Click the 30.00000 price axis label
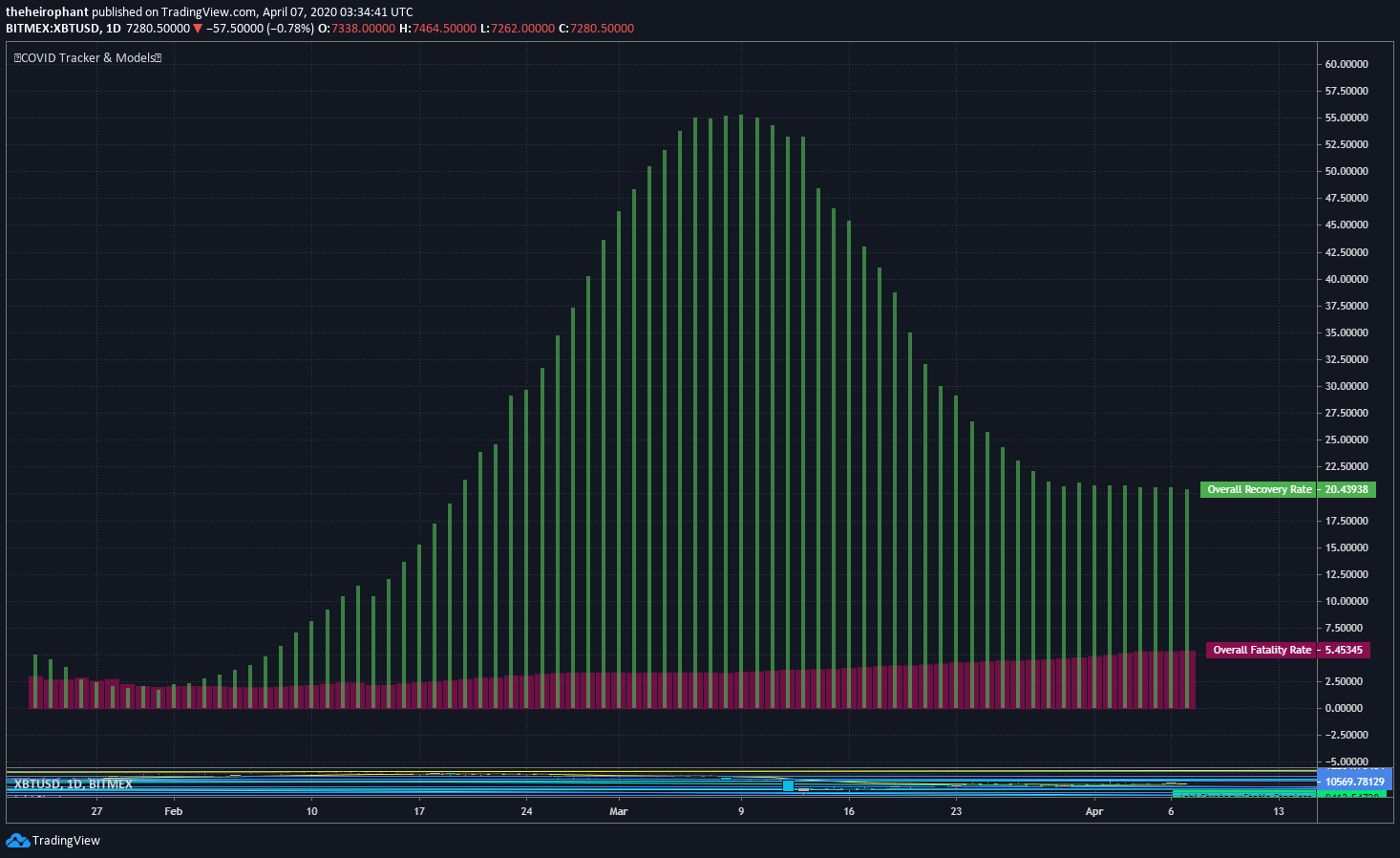The height and width of the screenshot is (858, 1400). 1347,386
